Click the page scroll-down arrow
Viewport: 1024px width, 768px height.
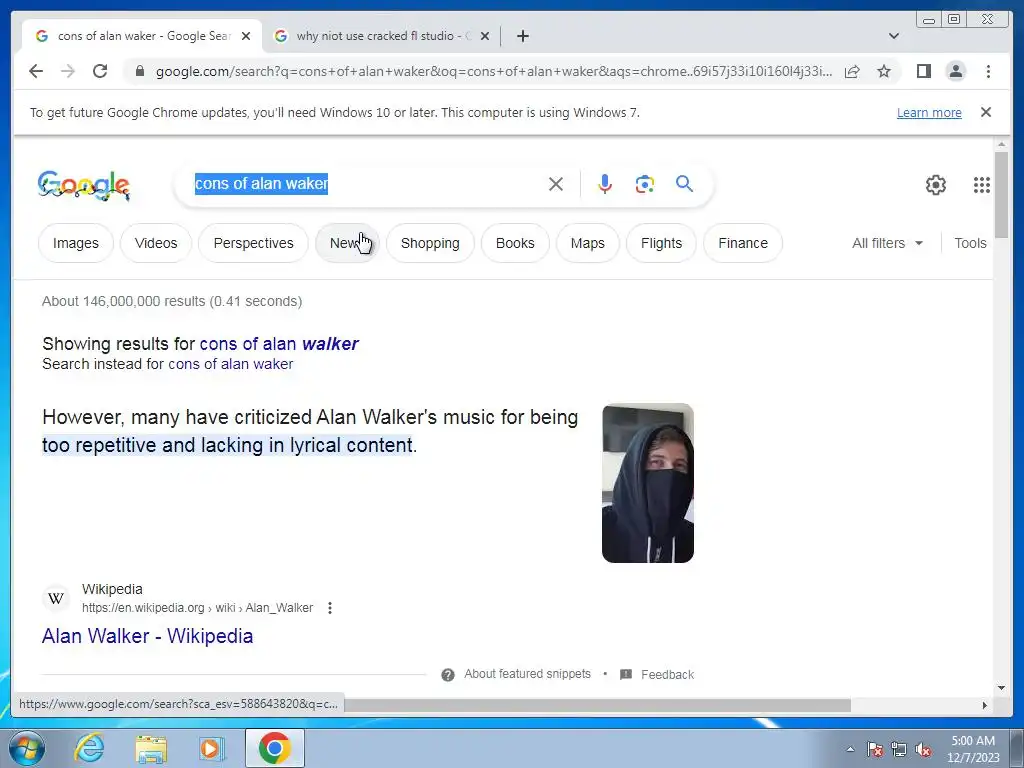tap(1001, 688)
